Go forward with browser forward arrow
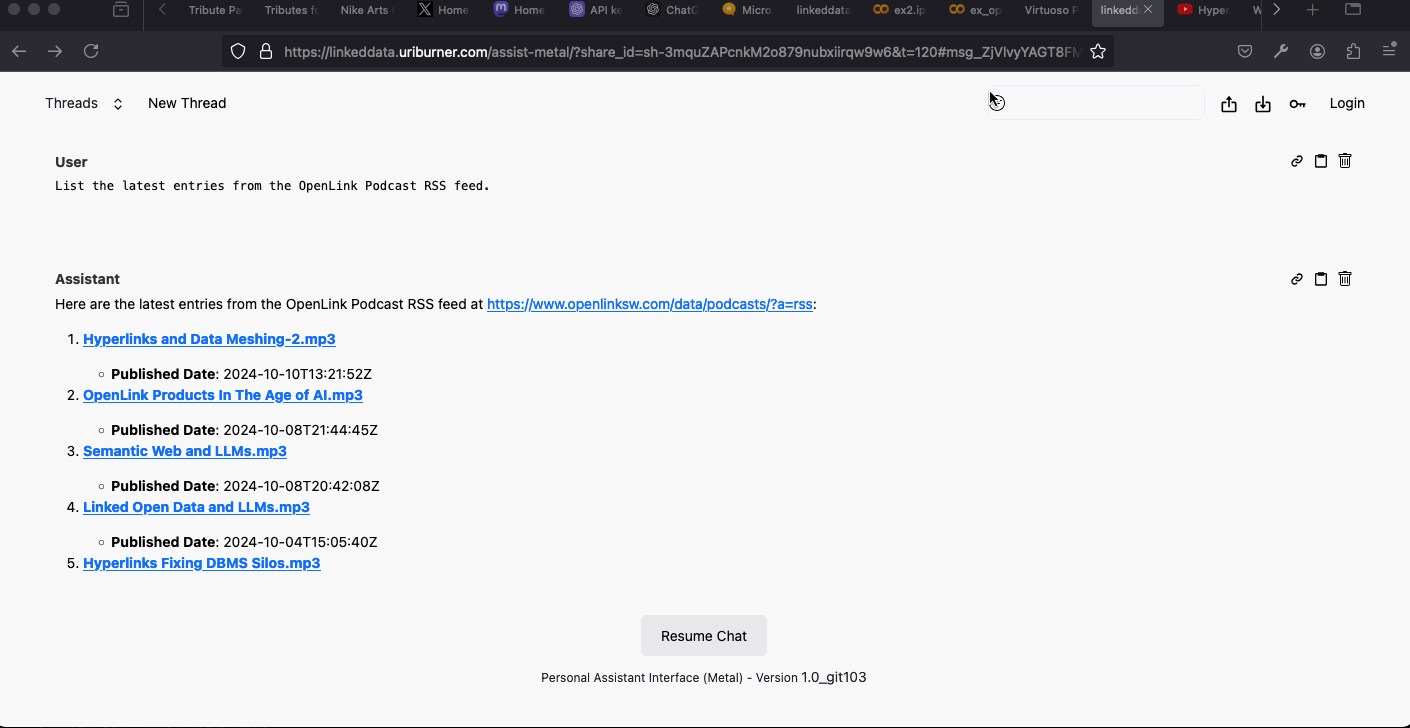 click(55, 51)
